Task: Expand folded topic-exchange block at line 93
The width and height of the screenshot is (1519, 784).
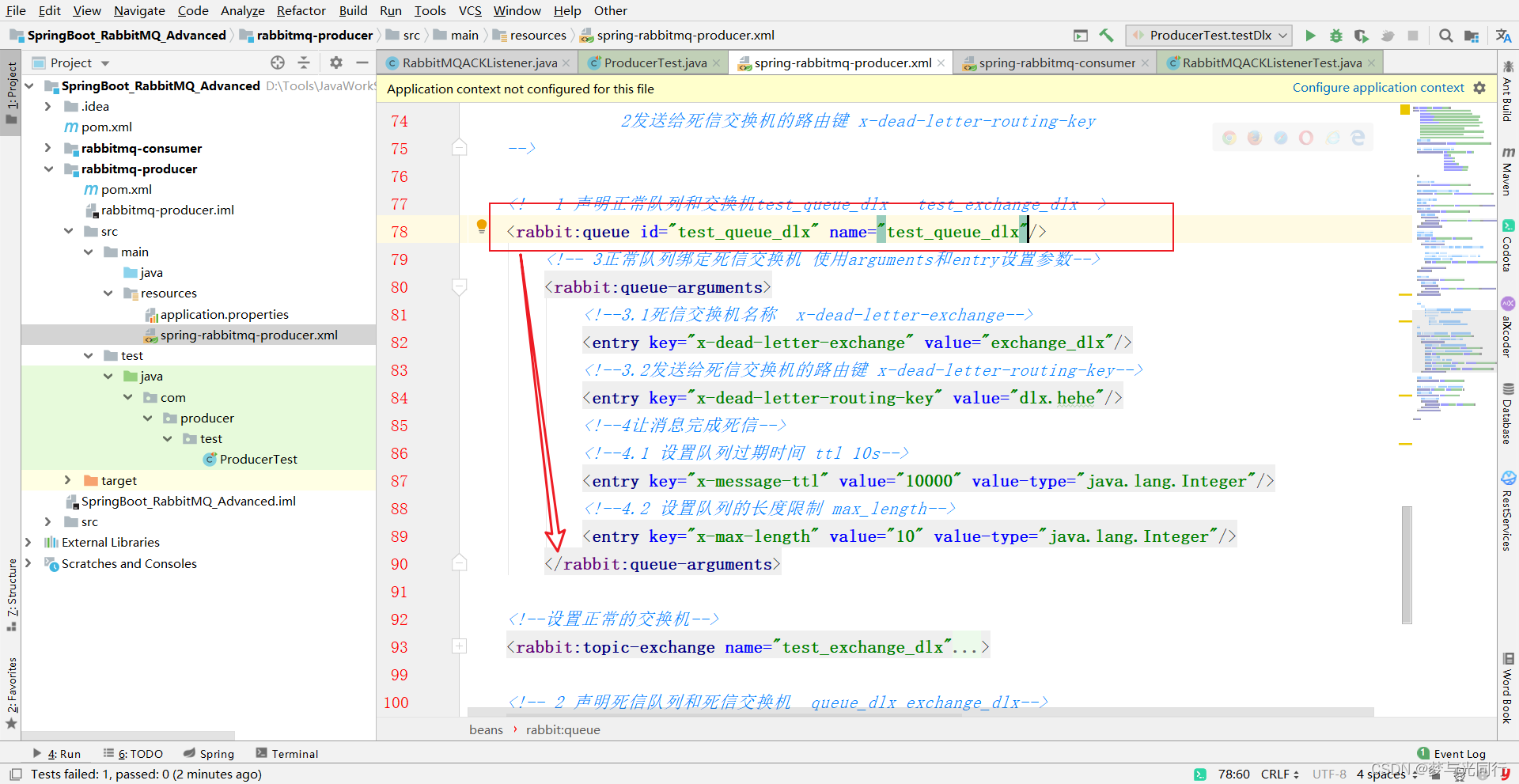Action: tap(459, 646)
